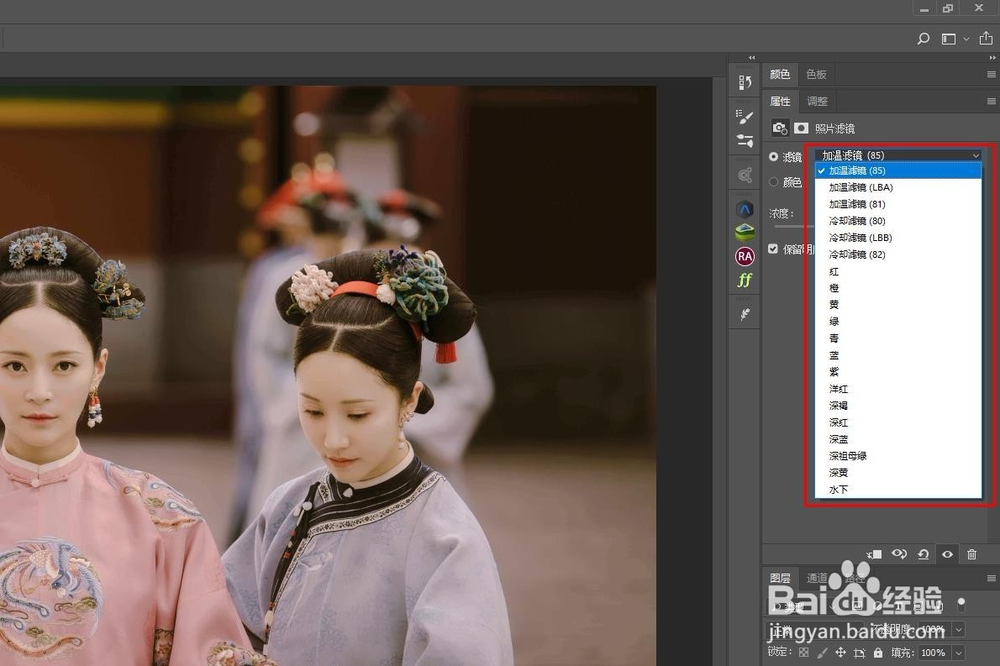
Task: Open the History panel icon
Action: coord(744,82)
